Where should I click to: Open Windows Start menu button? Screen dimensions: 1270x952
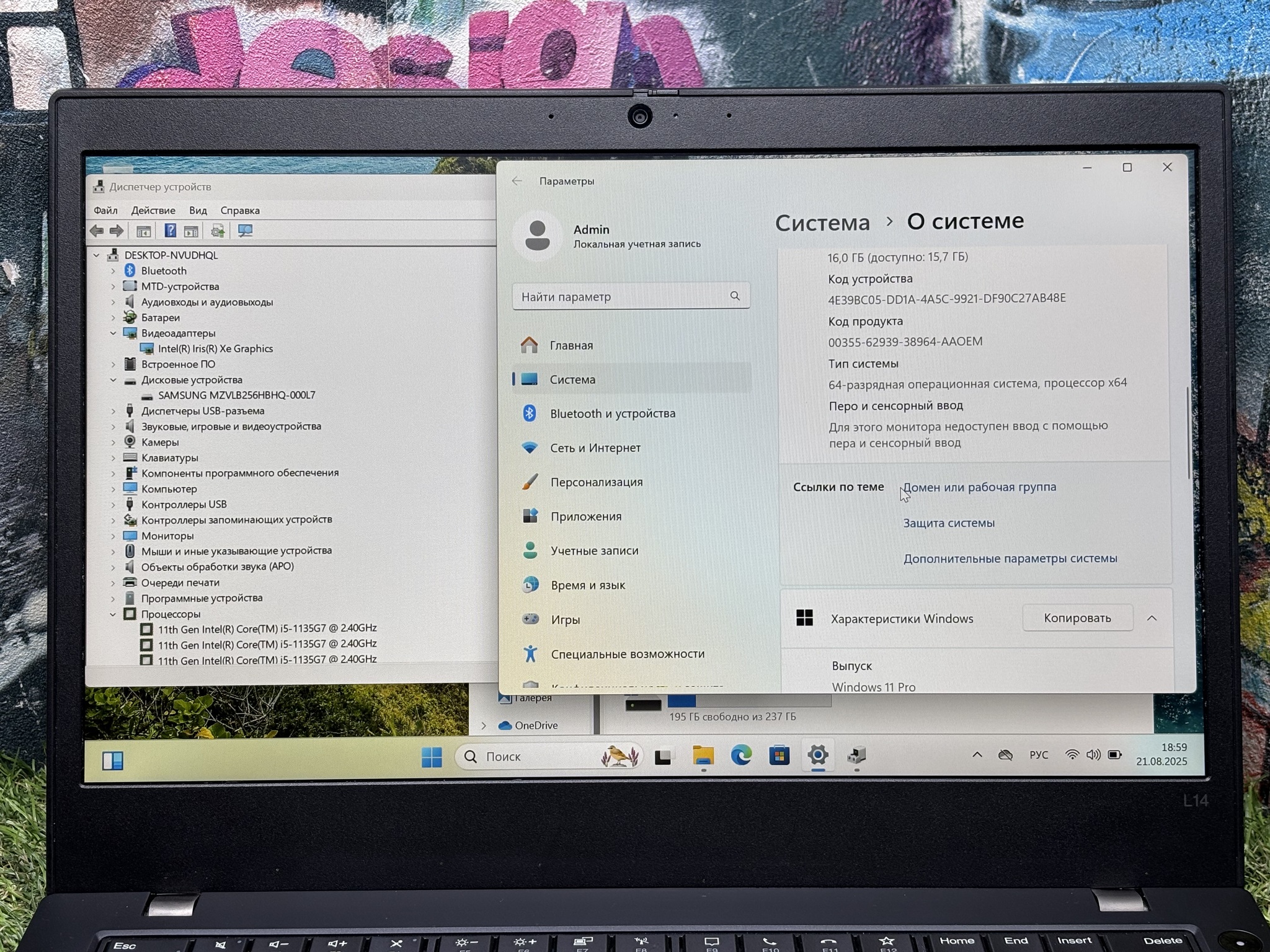(x=432, y=757)
